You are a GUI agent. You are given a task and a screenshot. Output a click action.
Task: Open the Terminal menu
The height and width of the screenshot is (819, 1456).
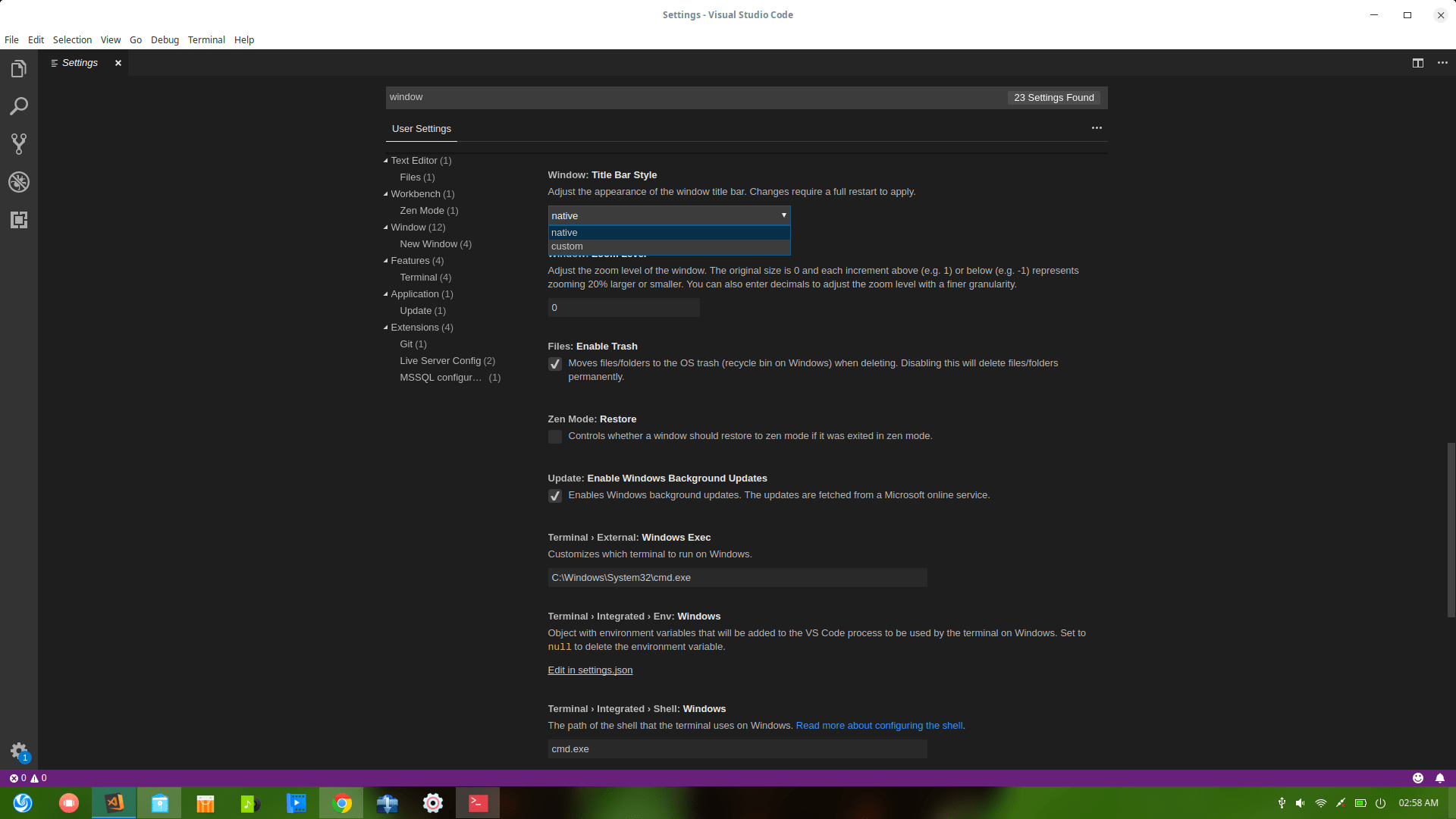[206, 39]
